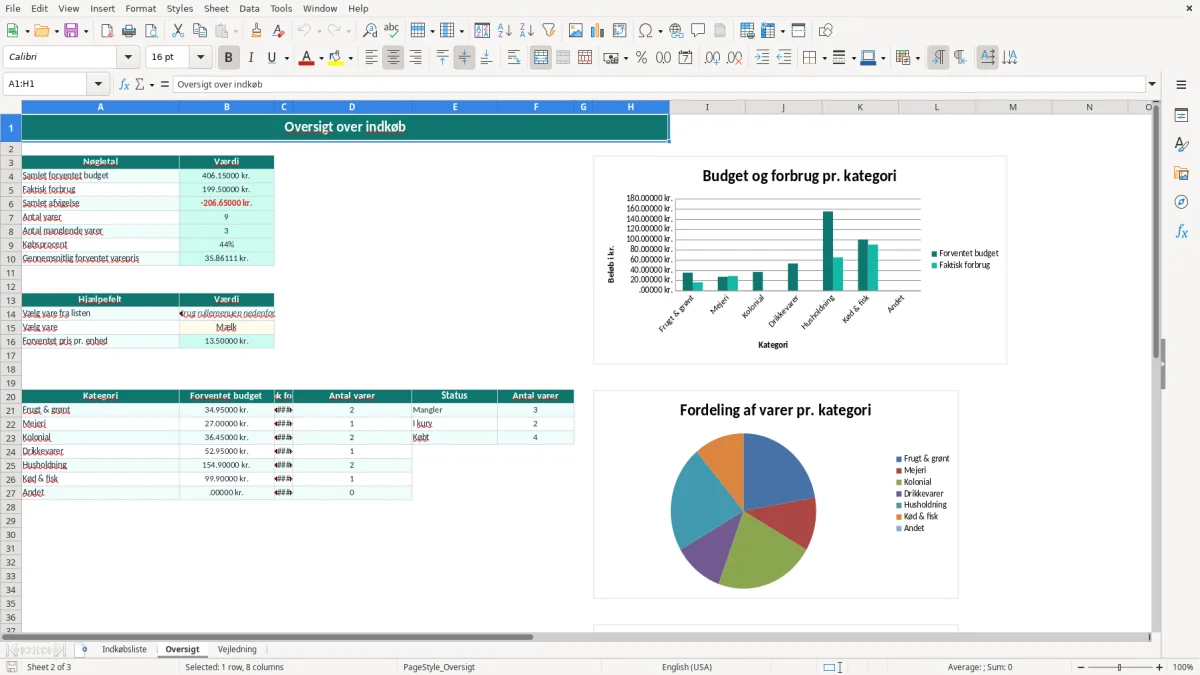Image resolution: width=1200 pixels, height=675 pixels.
Task: Click the Format as Date icon
Action: pos(685,58)
